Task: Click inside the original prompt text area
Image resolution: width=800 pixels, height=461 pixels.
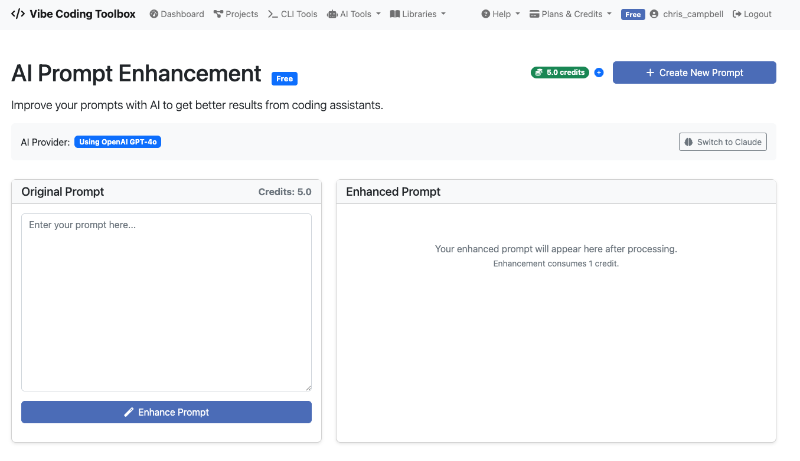Action: click(x=166, y=302)
